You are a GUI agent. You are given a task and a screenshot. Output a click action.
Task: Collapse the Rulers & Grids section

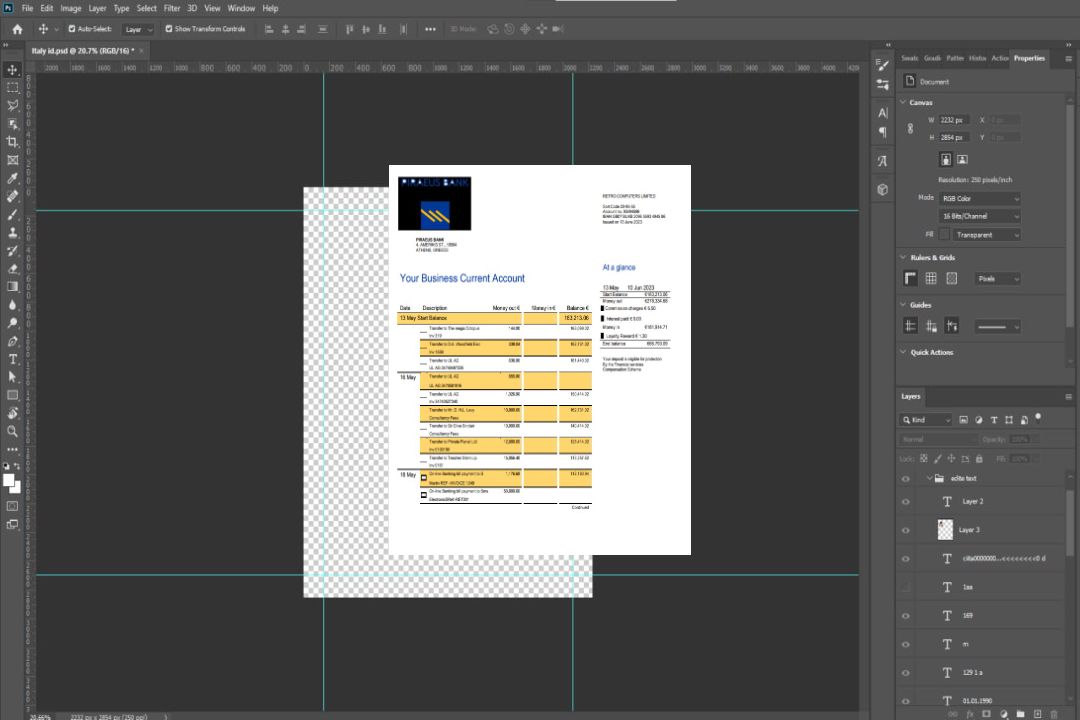point(904,258)
